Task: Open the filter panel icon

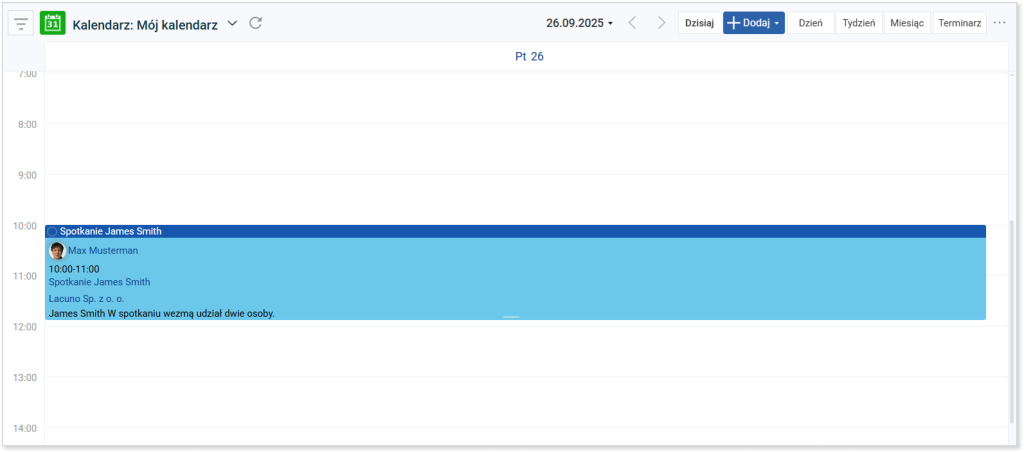Action: (x=22, y=23)
